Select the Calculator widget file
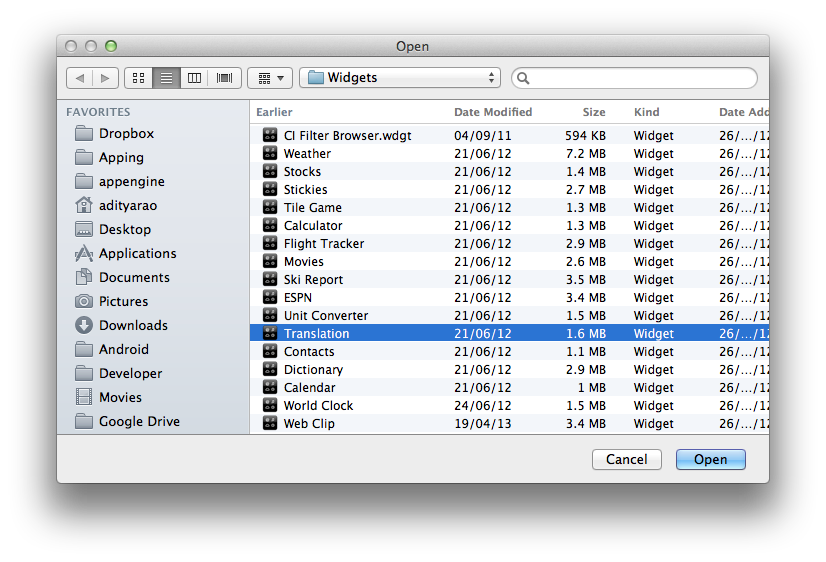Image resolution: width=826 pixels, height=562 pixels. coord(313,226)
